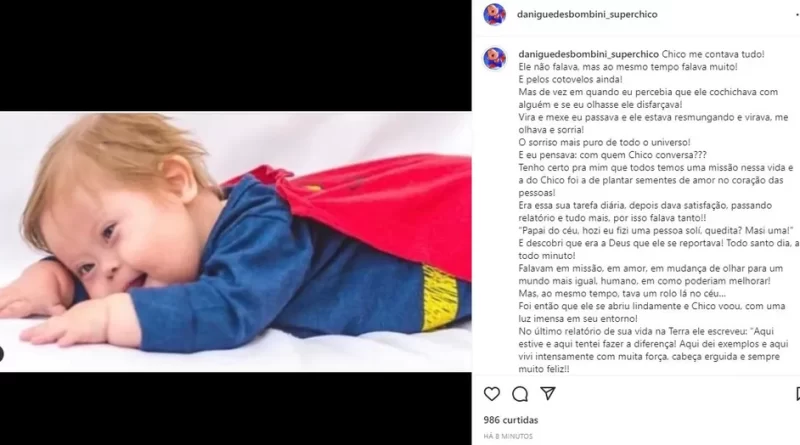The width and height of the screenshot is (800, 445).
Task: Open profile avatar in post header
Action: (x=494, y=14)
